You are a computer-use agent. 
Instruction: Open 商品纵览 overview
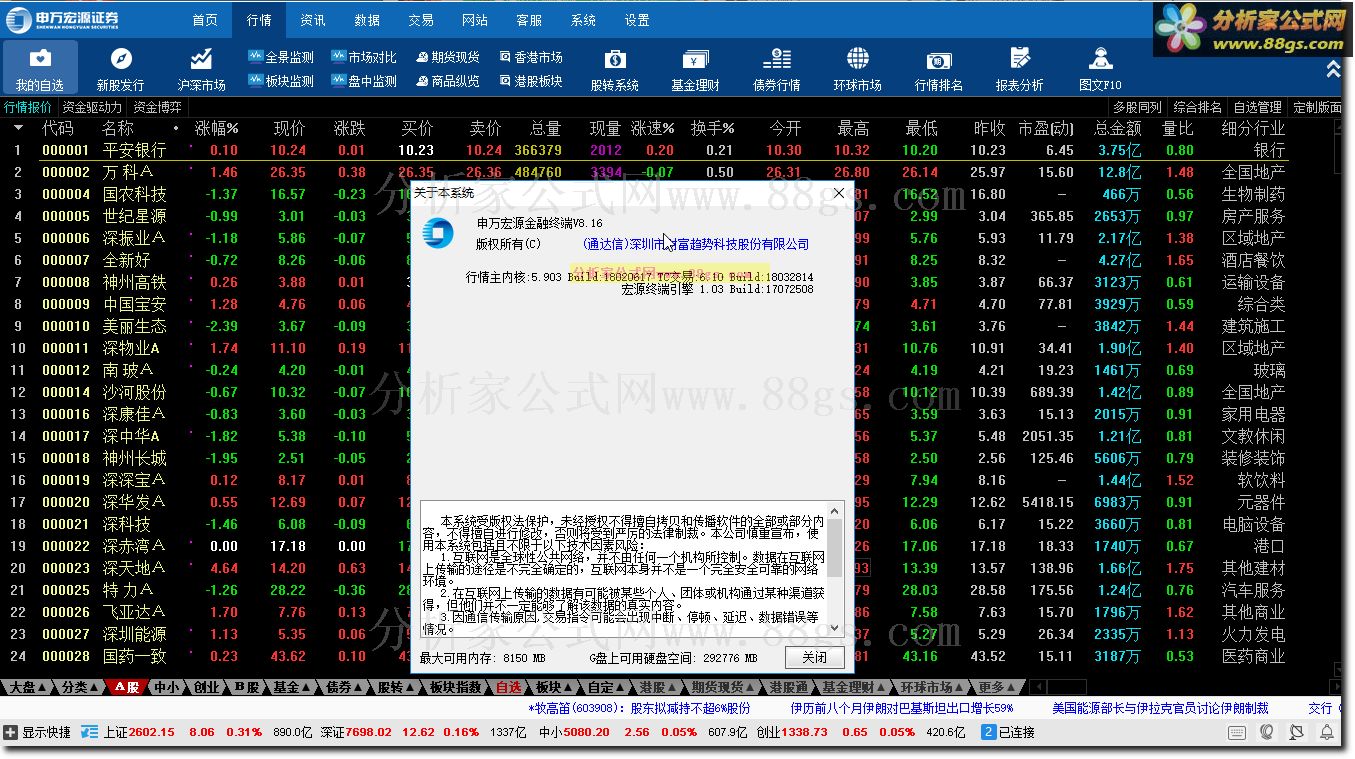click(x=446, y=81)
